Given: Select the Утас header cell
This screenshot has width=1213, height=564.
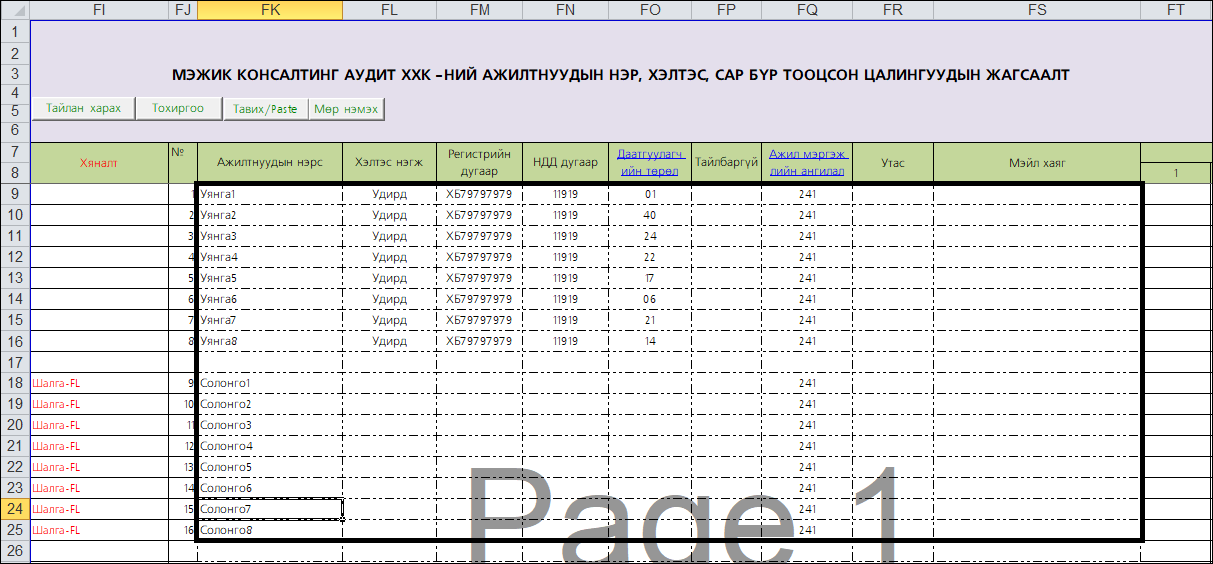Looking at the screenshot, I should [893, 163].
